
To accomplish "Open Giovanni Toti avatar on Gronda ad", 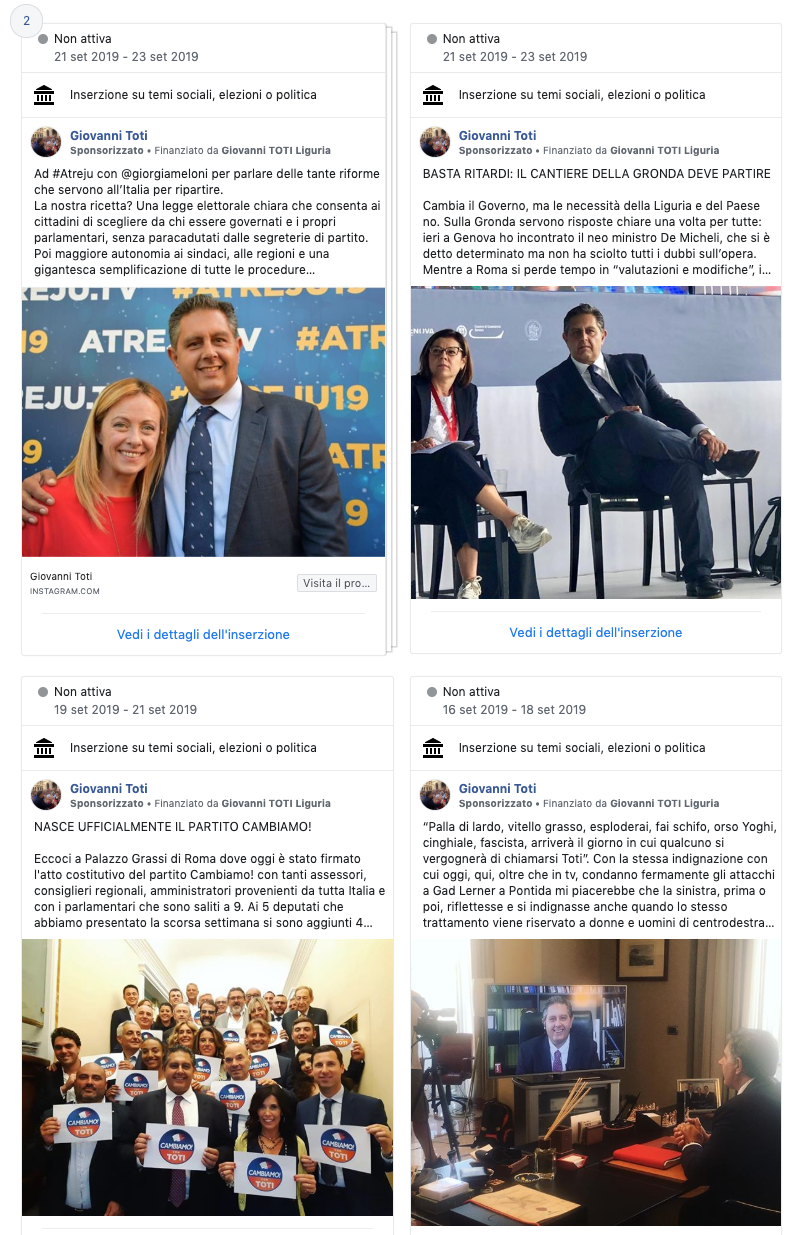I will 435,142.
